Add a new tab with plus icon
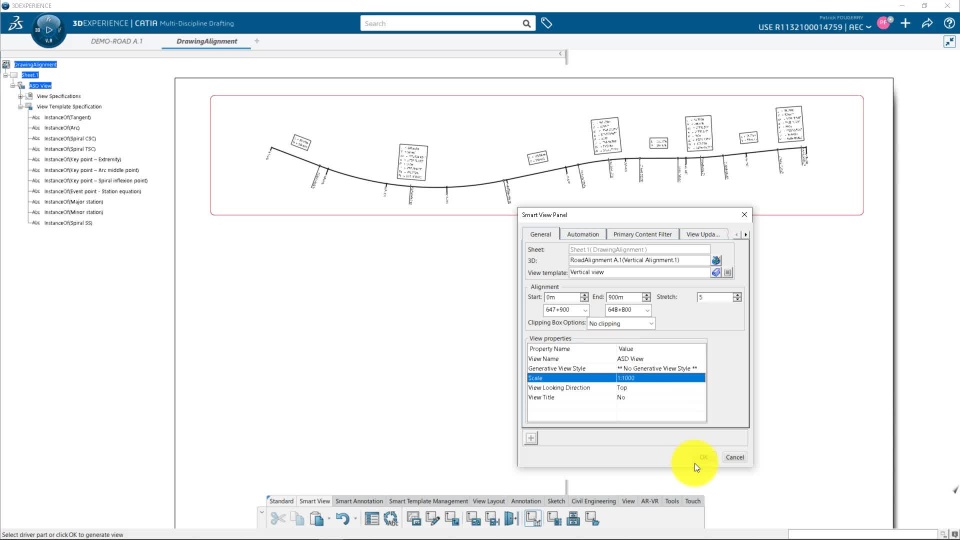Screen dimensions: 960x540 coord(257,41)
